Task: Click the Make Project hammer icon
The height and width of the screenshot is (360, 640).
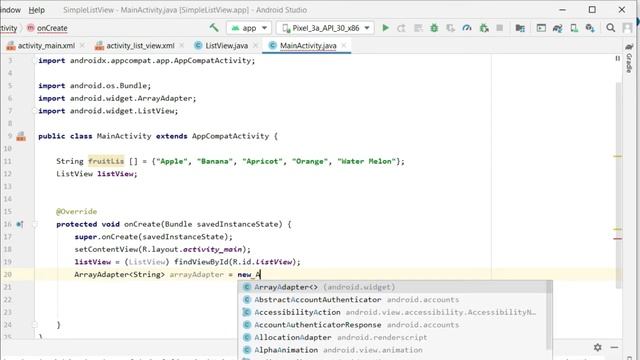Action: click(214, 28)
